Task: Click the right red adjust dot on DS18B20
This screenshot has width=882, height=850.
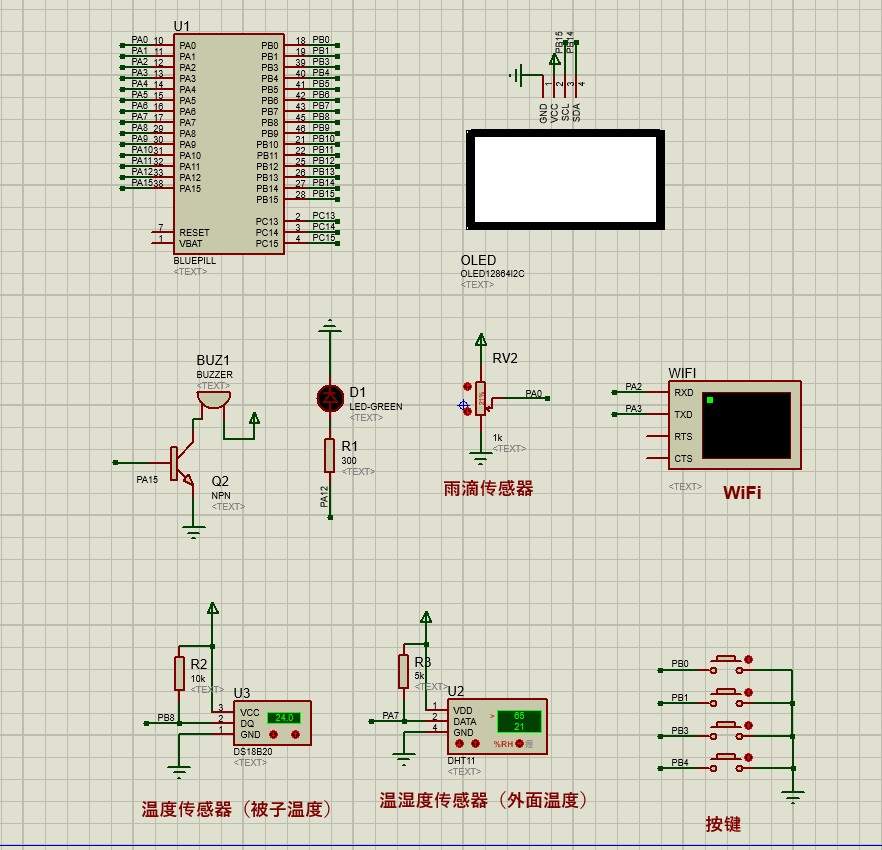Action: point(296,735)
